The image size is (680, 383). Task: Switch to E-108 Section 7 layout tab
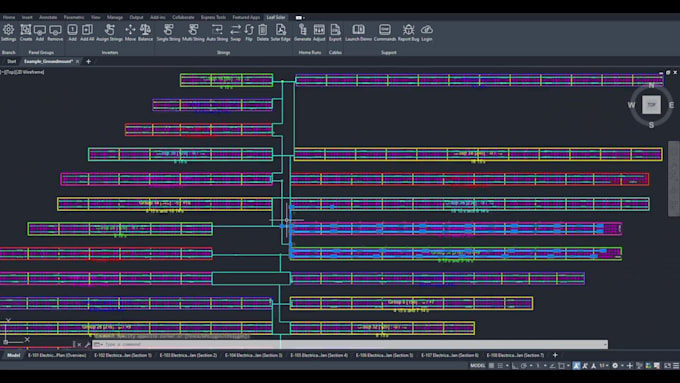515,355
